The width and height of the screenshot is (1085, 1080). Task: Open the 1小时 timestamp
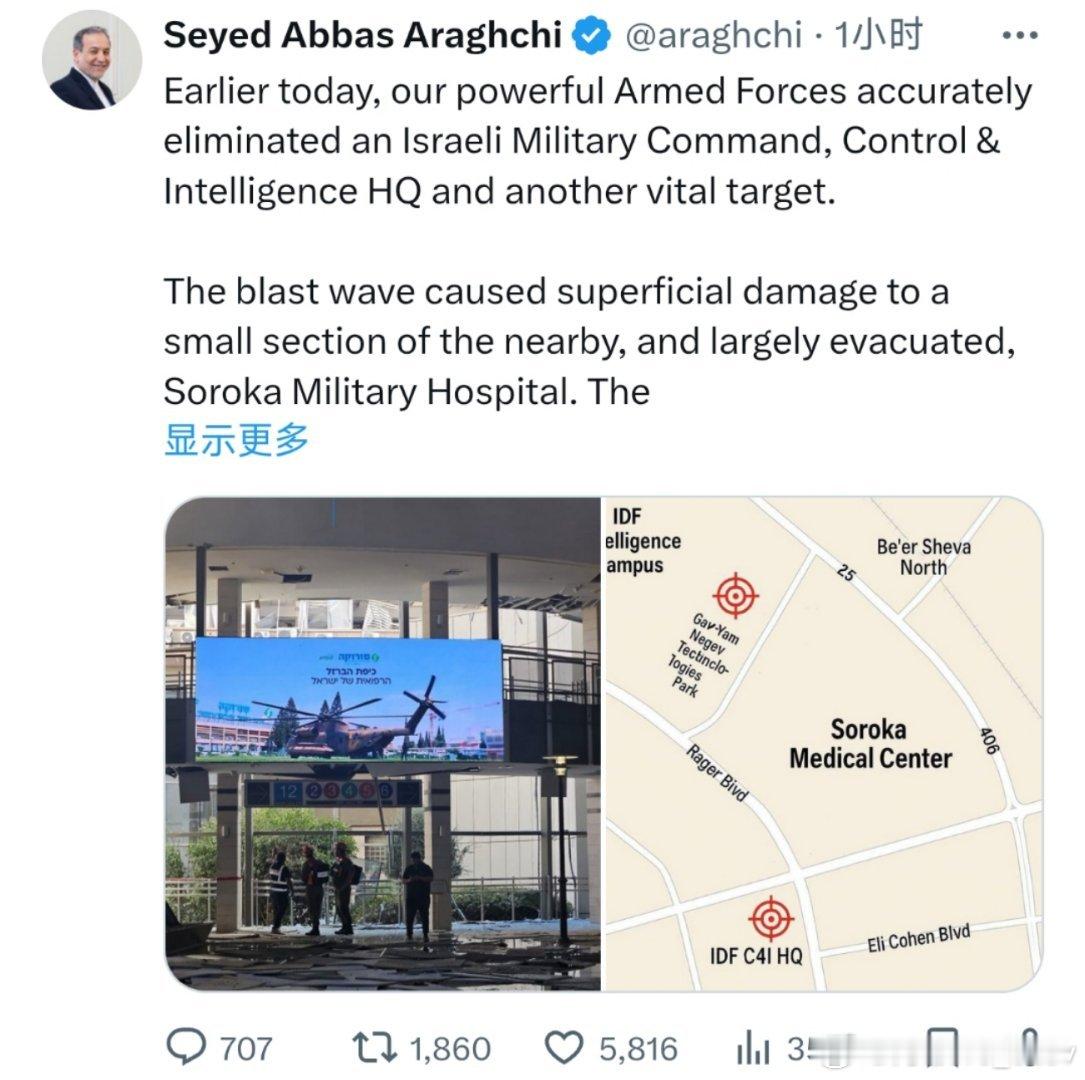pos(879,35)
